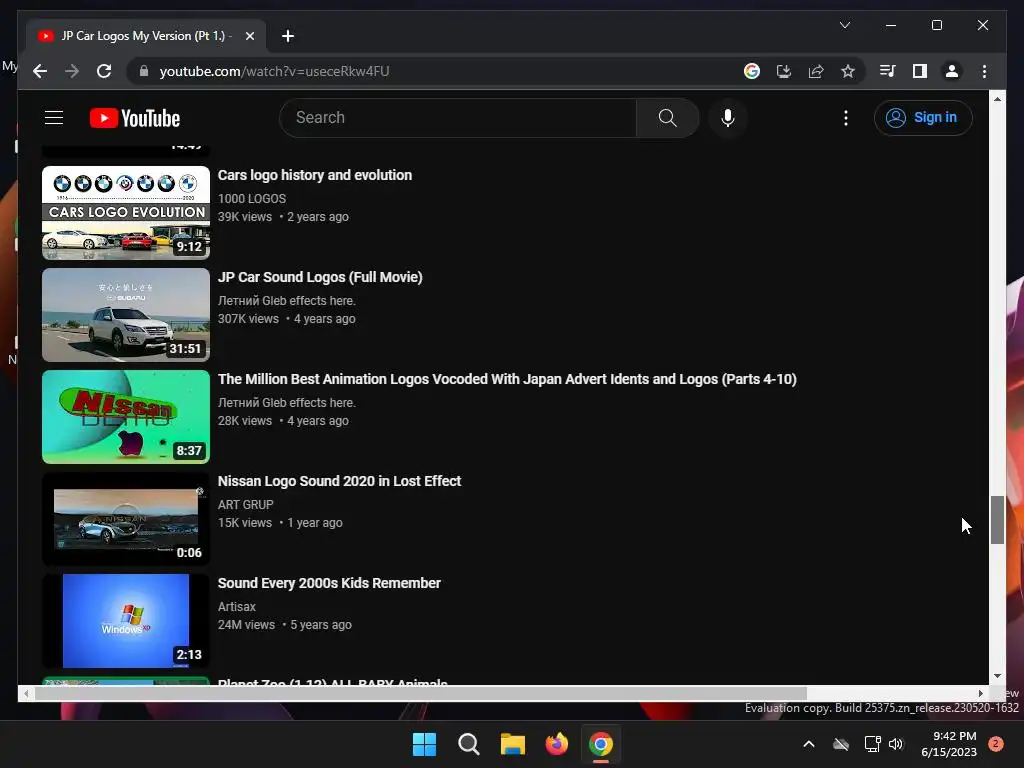The height and width of the screenshot is (768, 1024).
Task: Click the browser forward arrow
Action: 72,71
